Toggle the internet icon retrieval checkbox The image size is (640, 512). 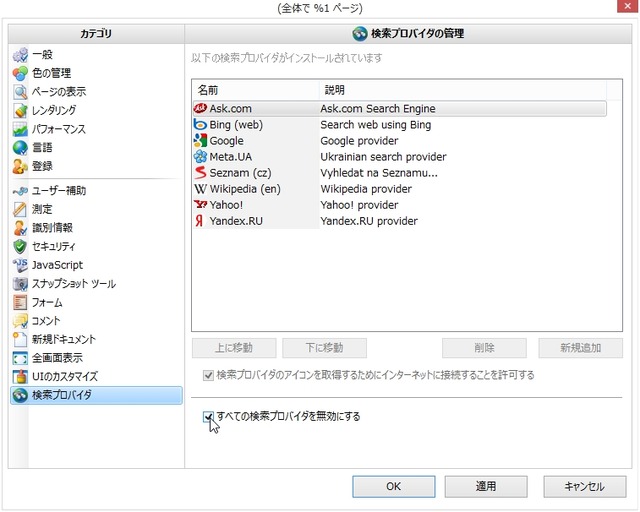[208, 375]
